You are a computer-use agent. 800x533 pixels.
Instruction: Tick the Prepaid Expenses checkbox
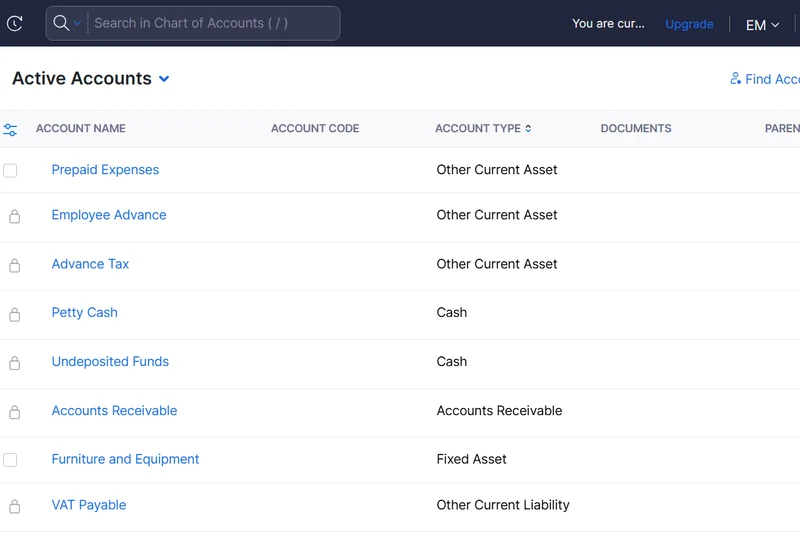click(10, 171)
